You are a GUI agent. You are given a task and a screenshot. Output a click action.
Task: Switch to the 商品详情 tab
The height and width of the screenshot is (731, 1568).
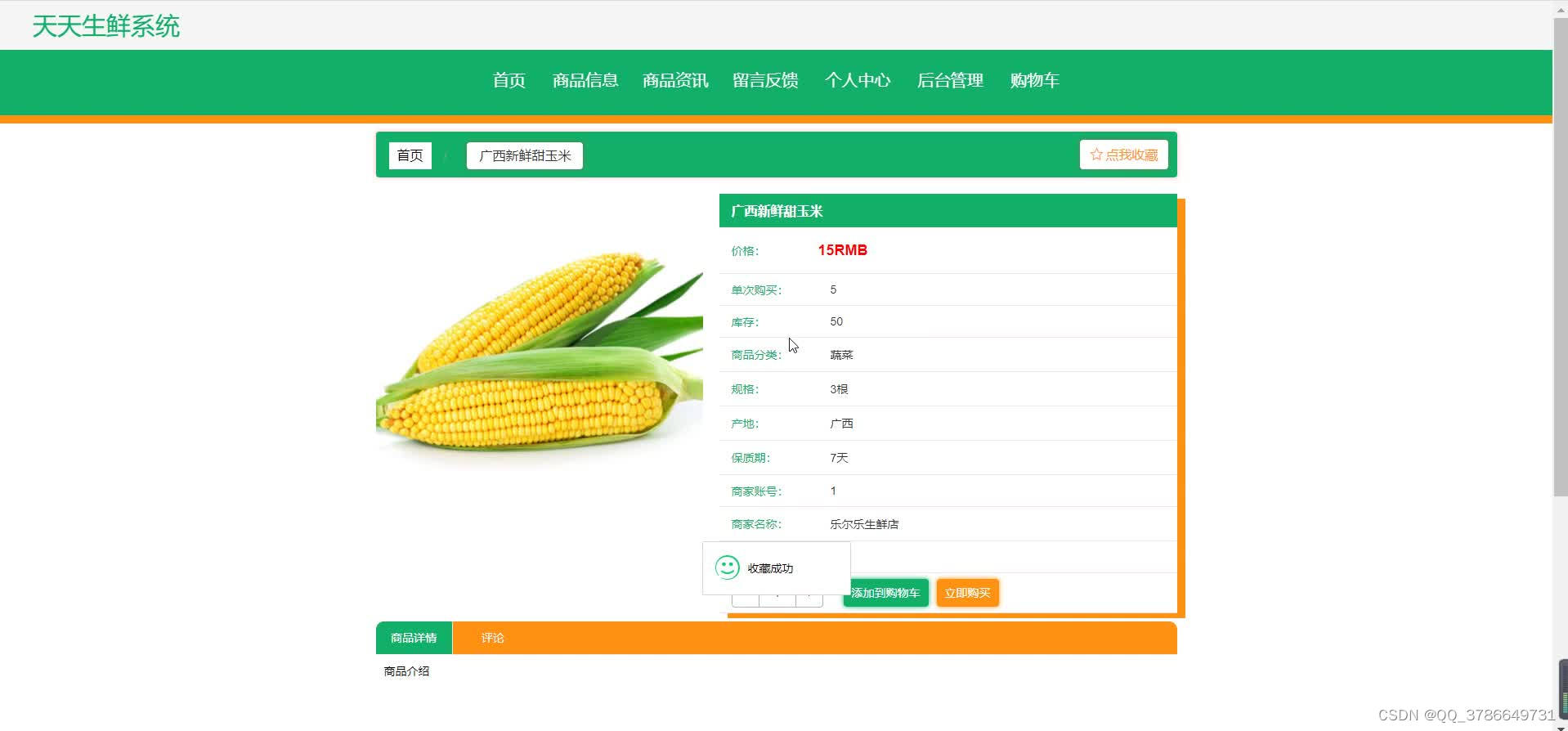(x=414, y=638)
